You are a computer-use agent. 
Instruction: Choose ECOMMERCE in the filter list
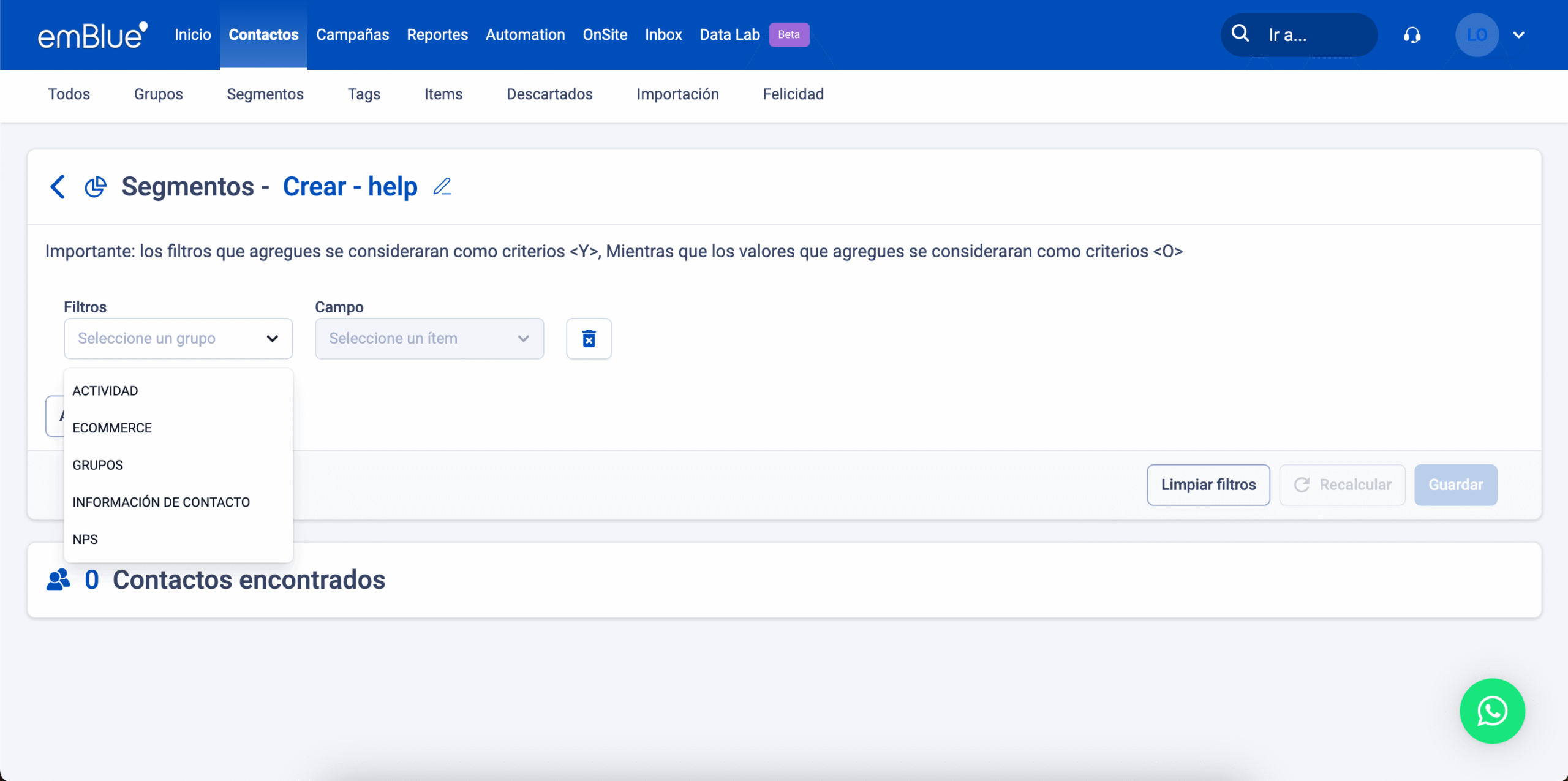[112, 428]
